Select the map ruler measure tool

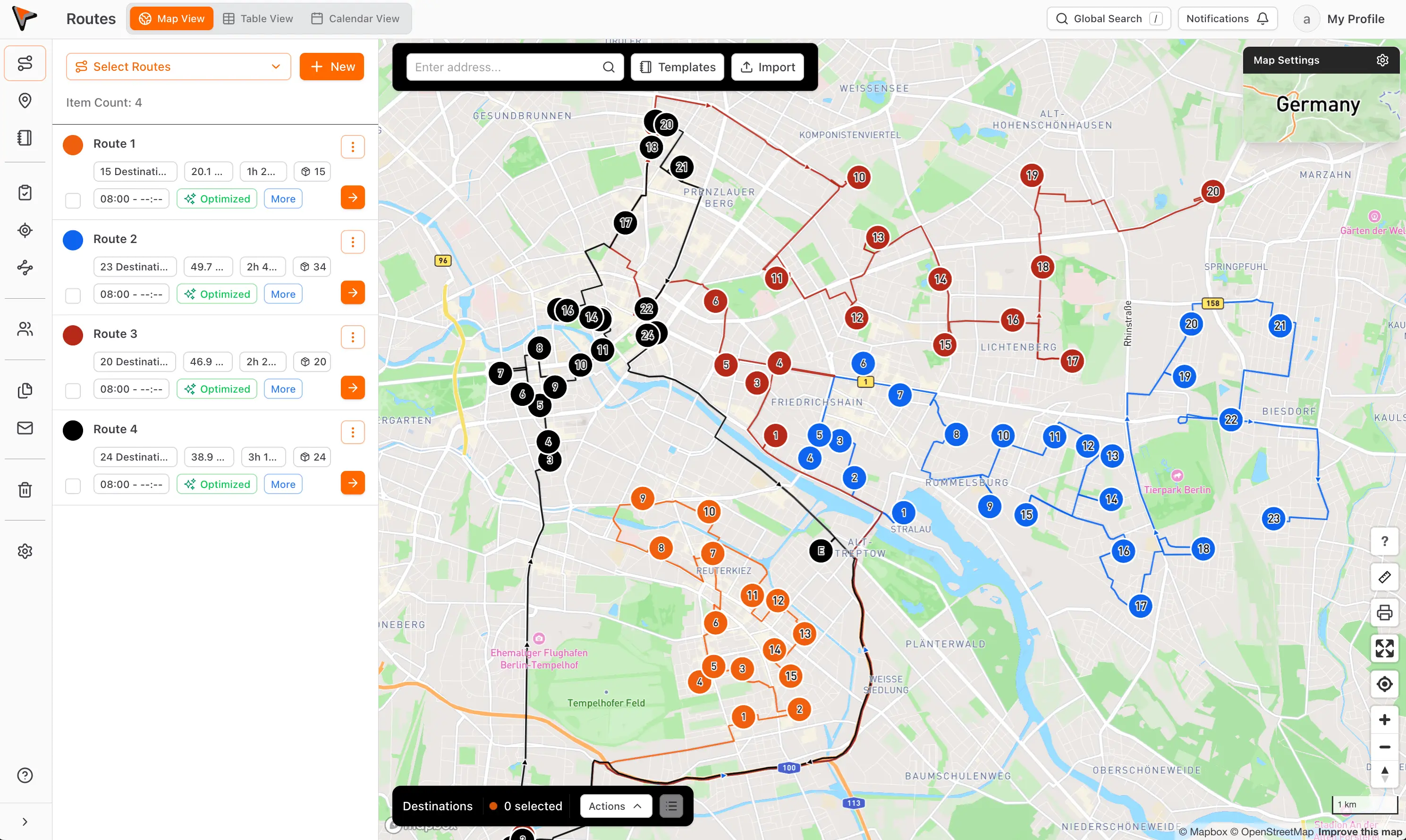1384,577
